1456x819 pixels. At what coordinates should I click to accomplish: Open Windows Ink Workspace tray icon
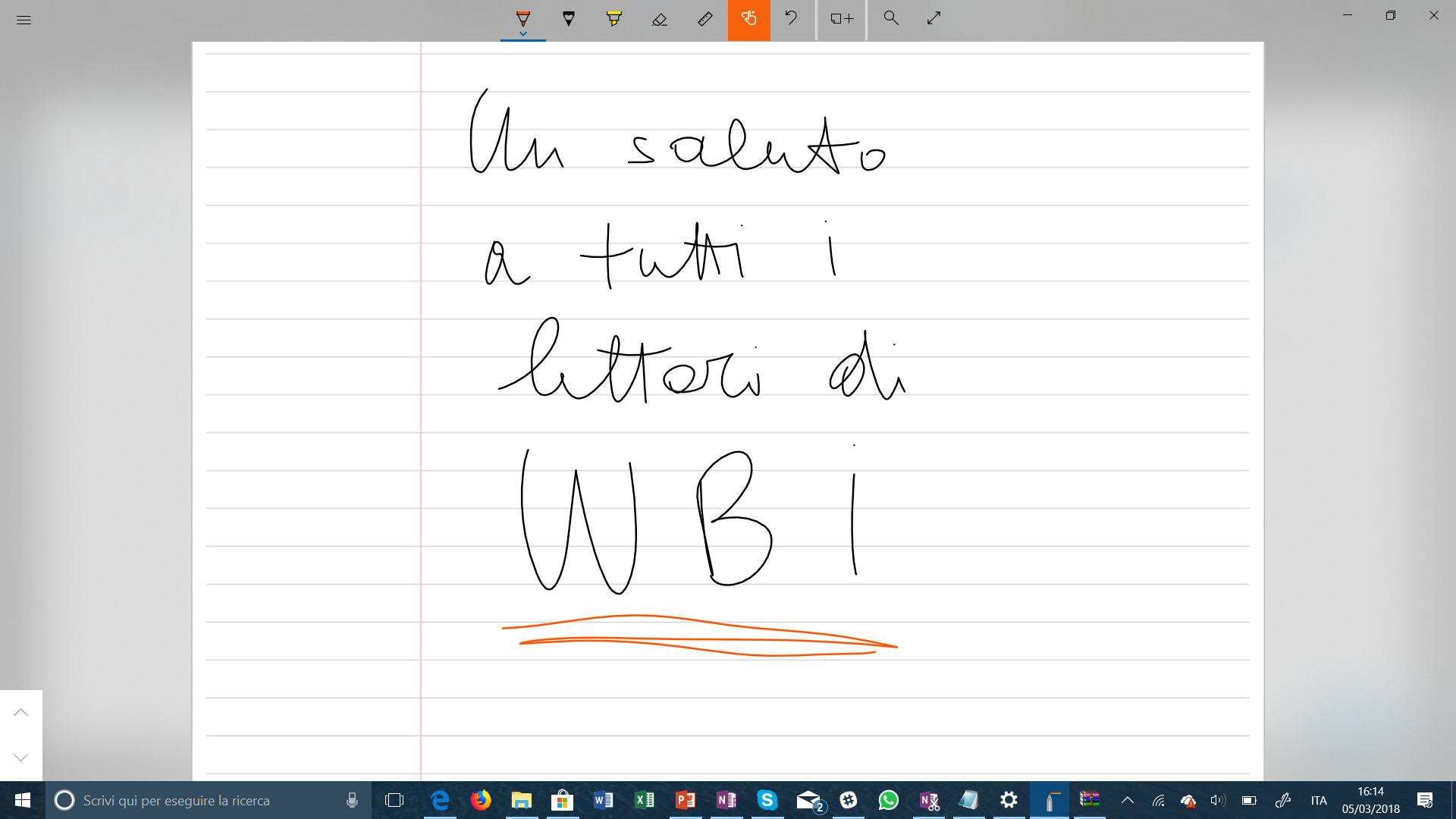tap(1283, 800)
